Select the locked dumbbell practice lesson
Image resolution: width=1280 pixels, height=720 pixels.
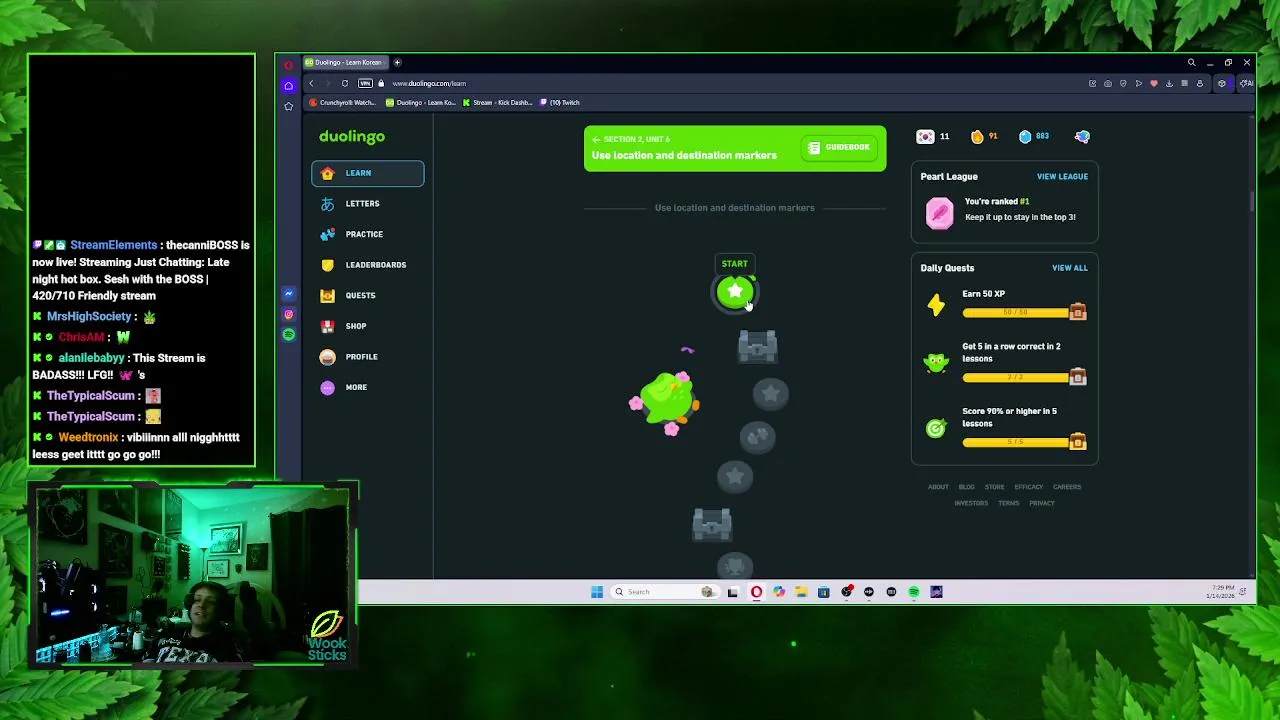pos(757,436)
